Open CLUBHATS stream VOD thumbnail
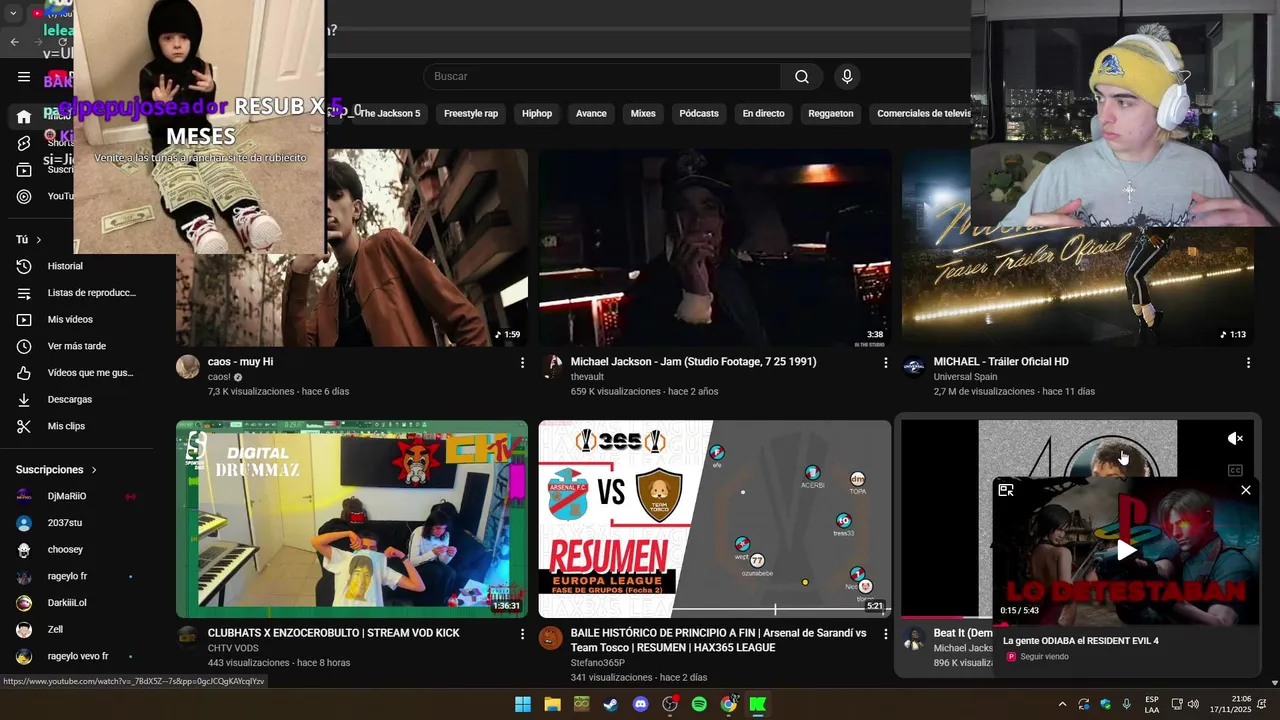This screenshot has width=1280, height=720. pyautogui.click(x=352, y=519)
